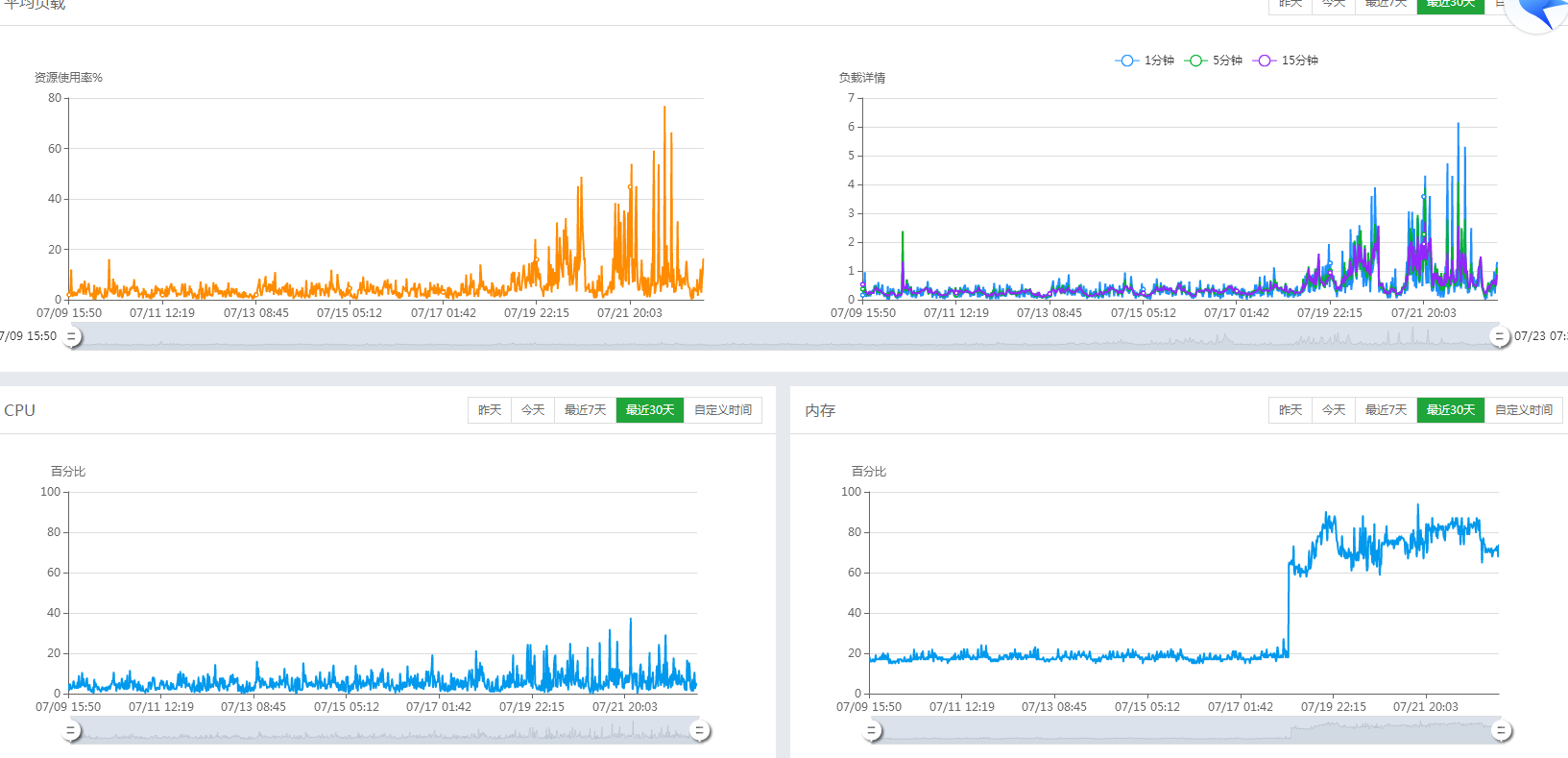The height and width of the screenshot is (758, 1568).
Task: Toggle the 5分钟 load series in legend
Action: (x=1214, y=61)
